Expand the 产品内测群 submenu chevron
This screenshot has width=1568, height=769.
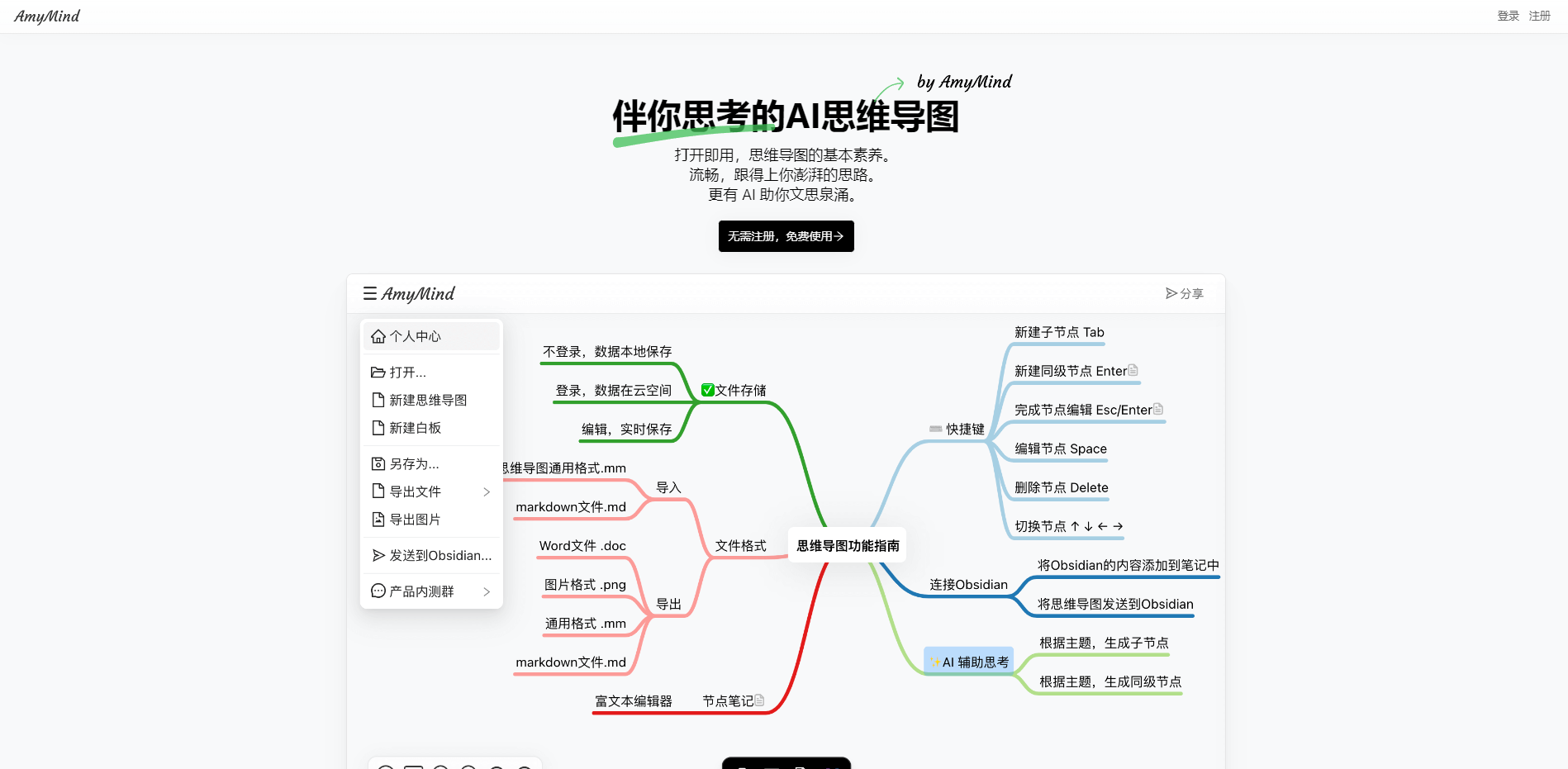tap(487, 592)
